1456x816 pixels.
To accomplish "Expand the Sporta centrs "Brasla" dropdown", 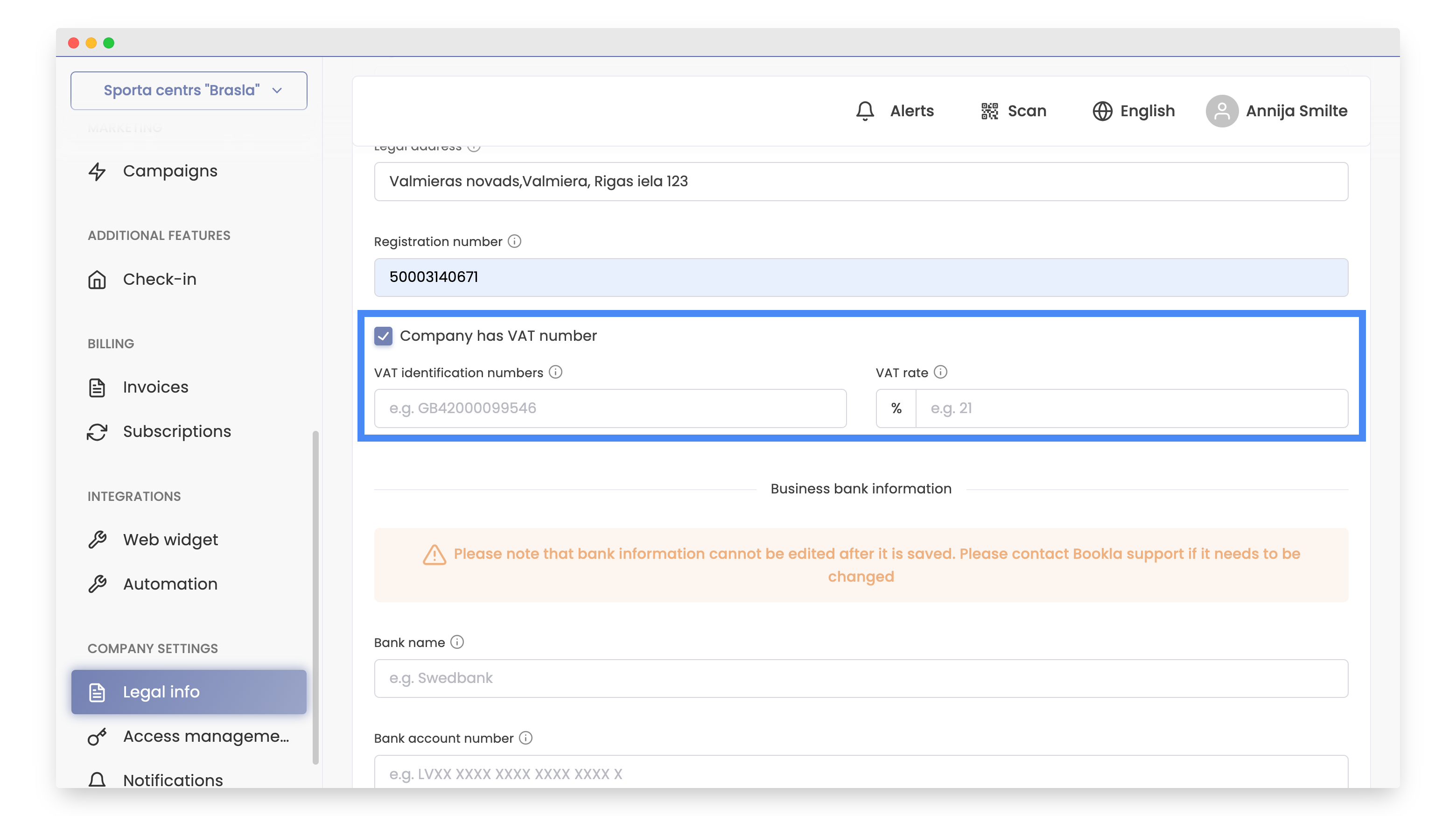I will (189, 91).
